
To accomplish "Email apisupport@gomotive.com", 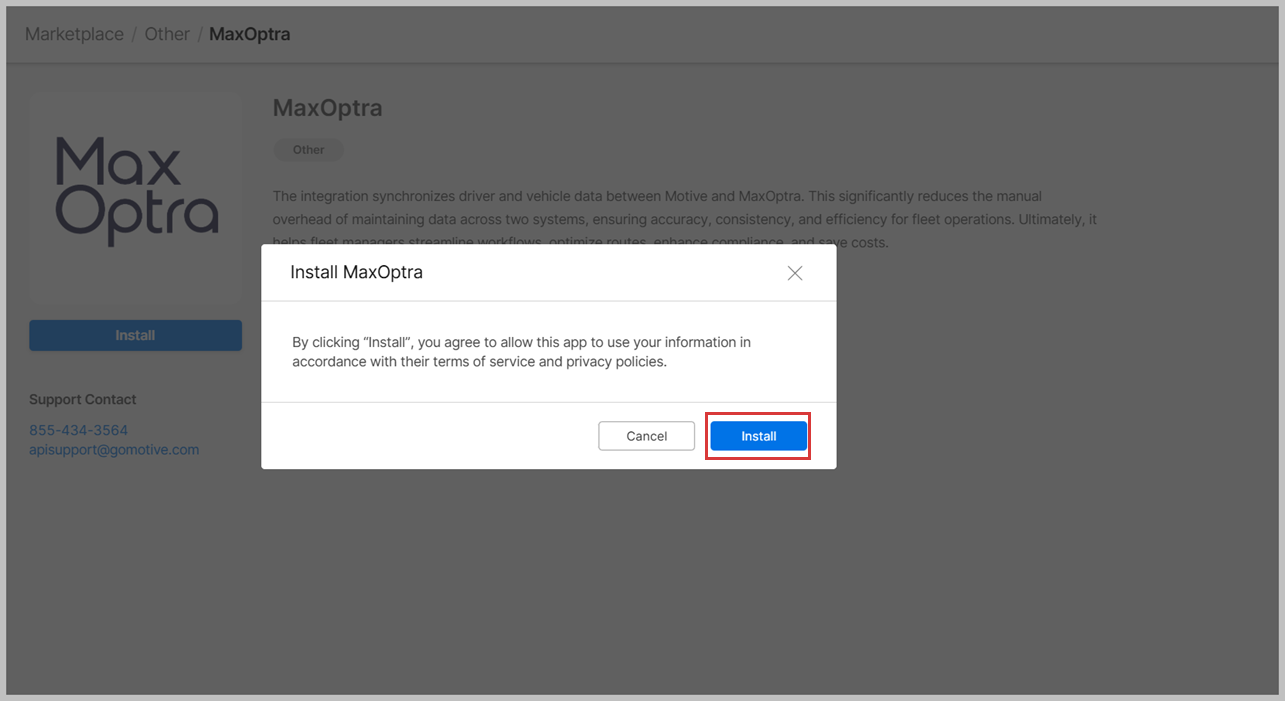I will (114, 450).
